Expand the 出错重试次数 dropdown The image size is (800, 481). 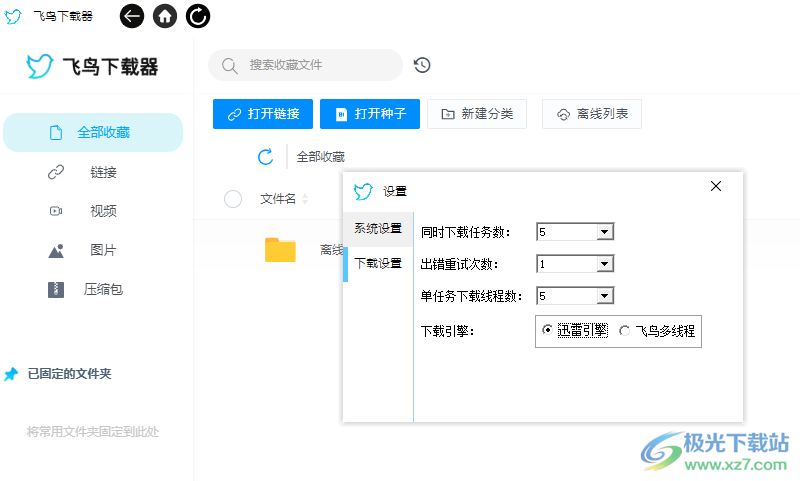click(605, 264)
